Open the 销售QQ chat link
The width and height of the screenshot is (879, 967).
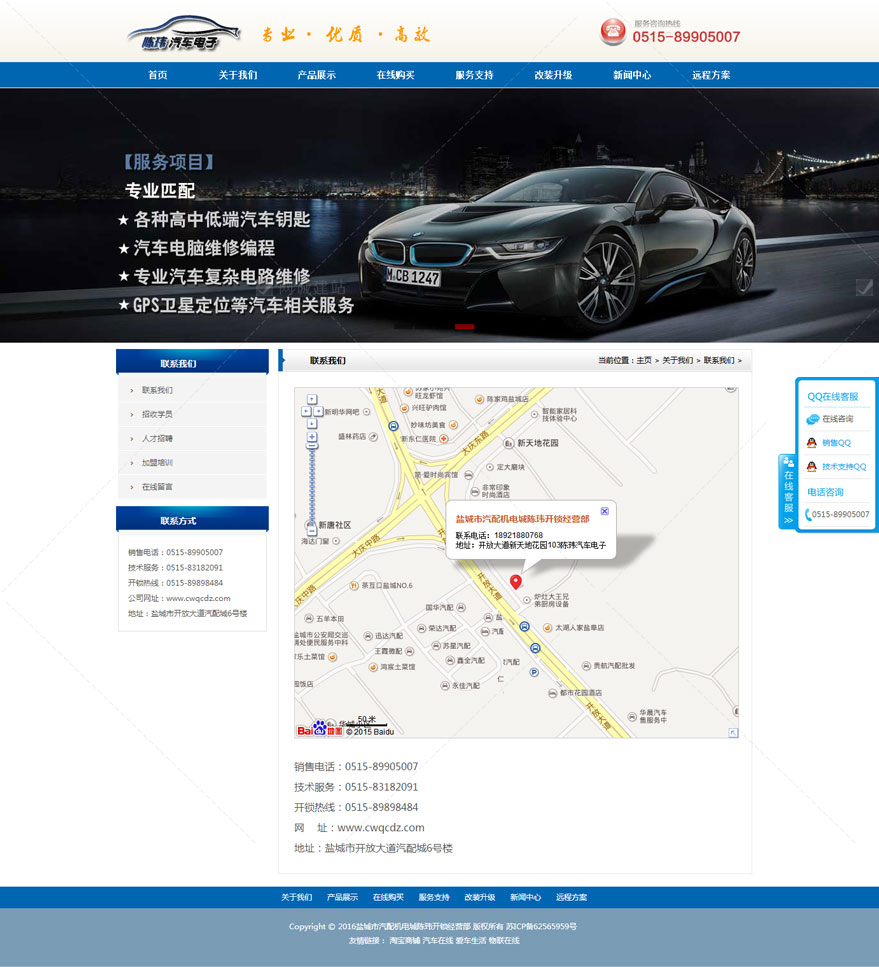(836, 443)
